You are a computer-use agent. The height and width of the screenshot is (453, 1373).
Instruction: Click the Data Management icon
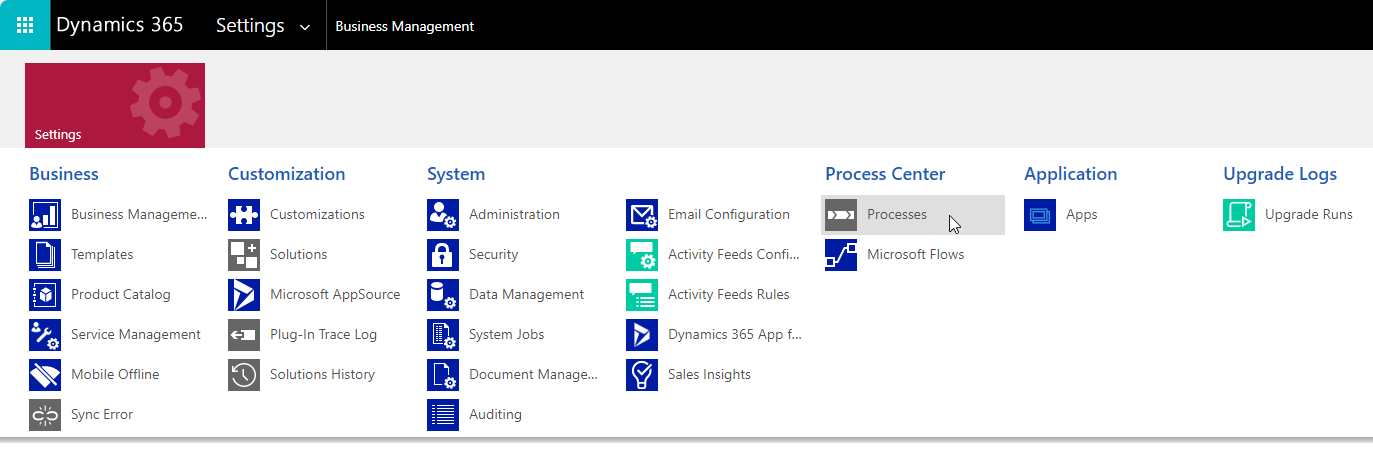(443, 295)
